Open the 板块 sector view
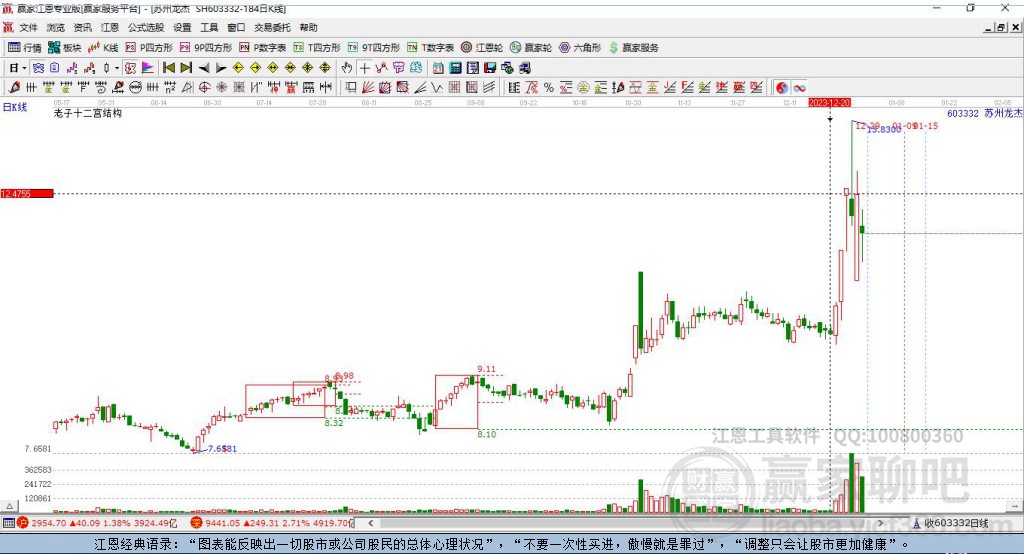 tap(65, 48)
